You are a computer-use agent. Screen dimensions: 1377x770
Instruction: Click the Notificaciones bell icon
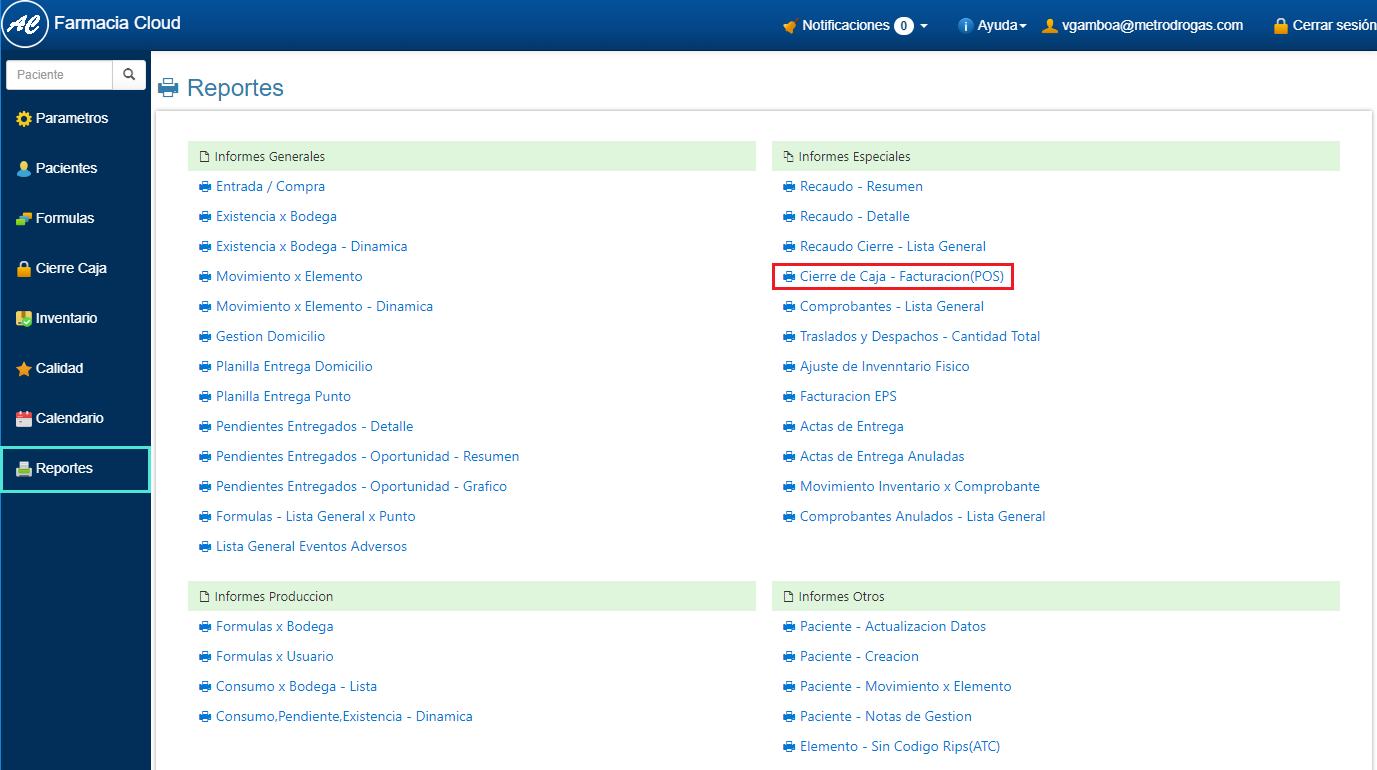coord(790,26)
